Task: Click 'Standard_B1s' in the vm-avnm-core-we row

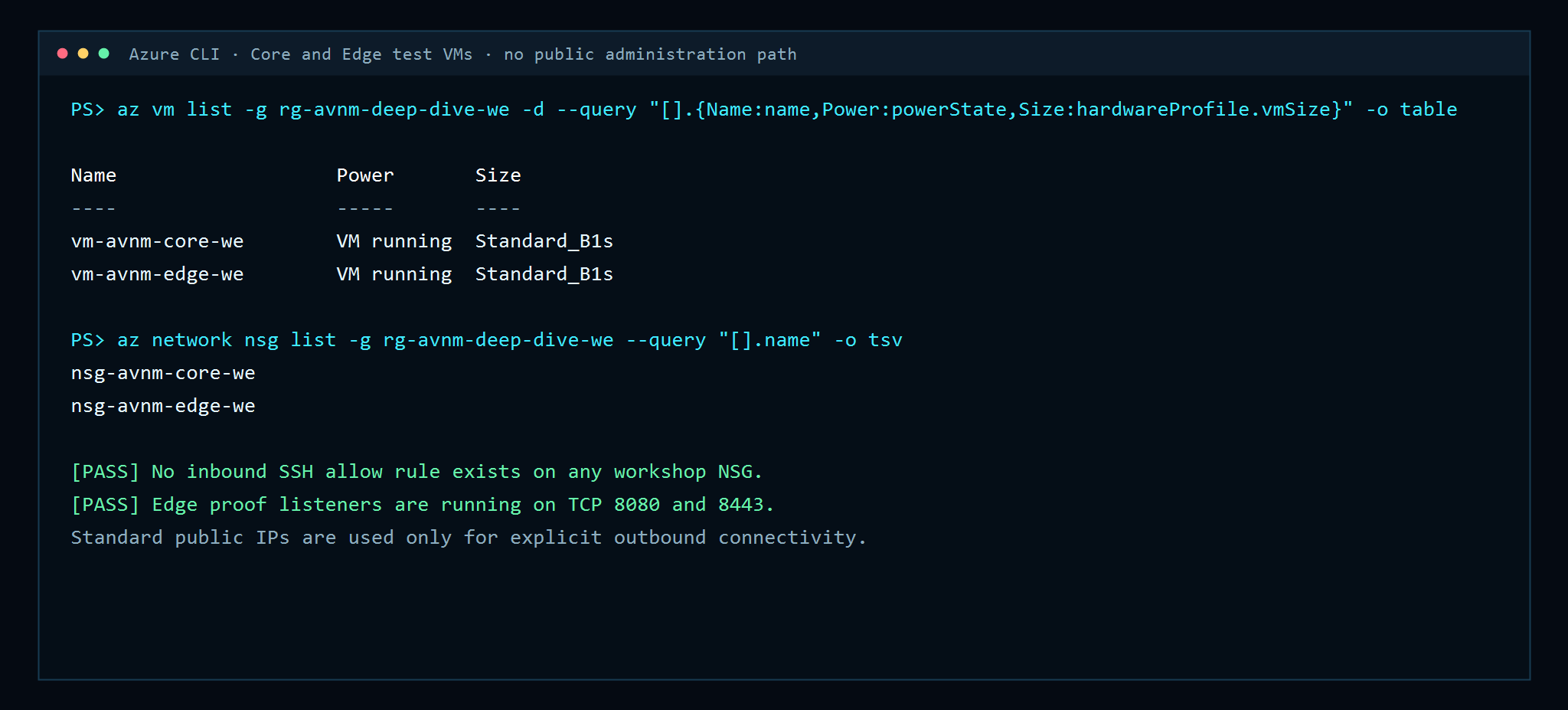Action: tap(544, 241)
